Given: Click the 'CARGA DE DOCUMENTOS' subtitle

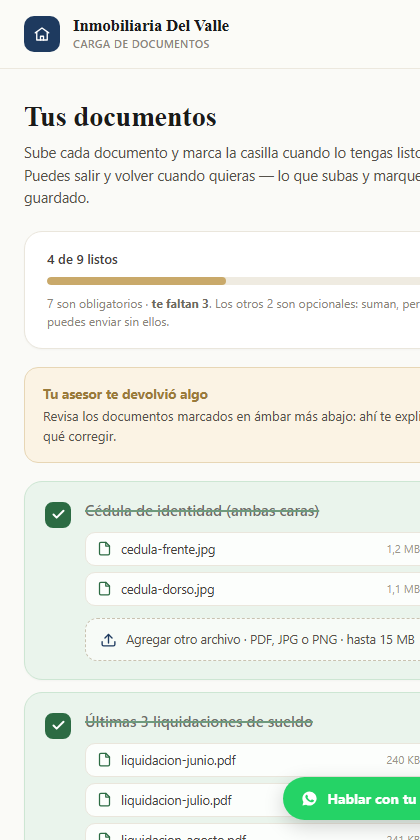Looking at the screenshot, I should pyautogui.click(x=141, y=44).
